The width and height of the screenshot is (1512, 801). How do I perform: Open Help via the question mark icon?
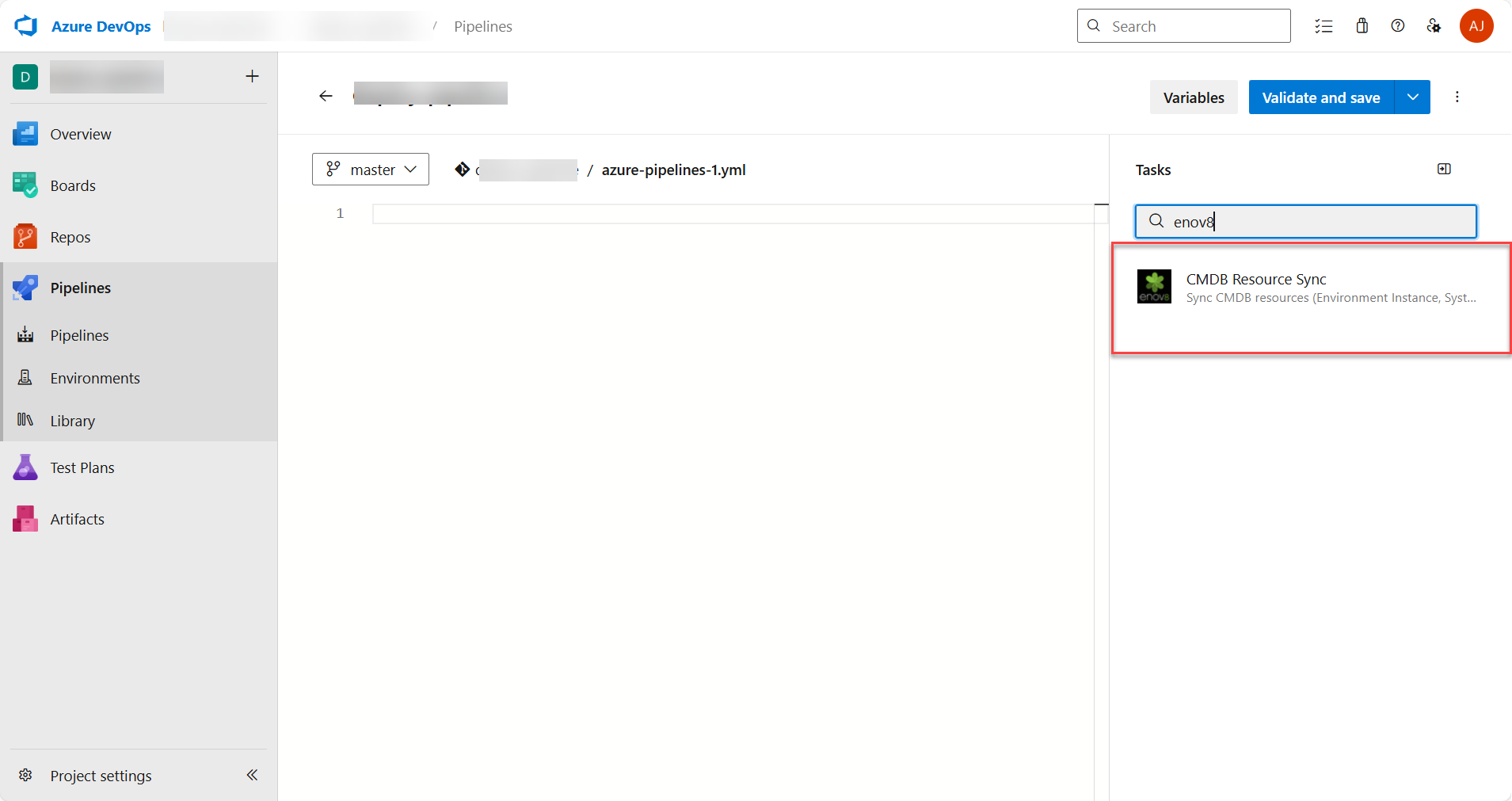pos(1397,25)
